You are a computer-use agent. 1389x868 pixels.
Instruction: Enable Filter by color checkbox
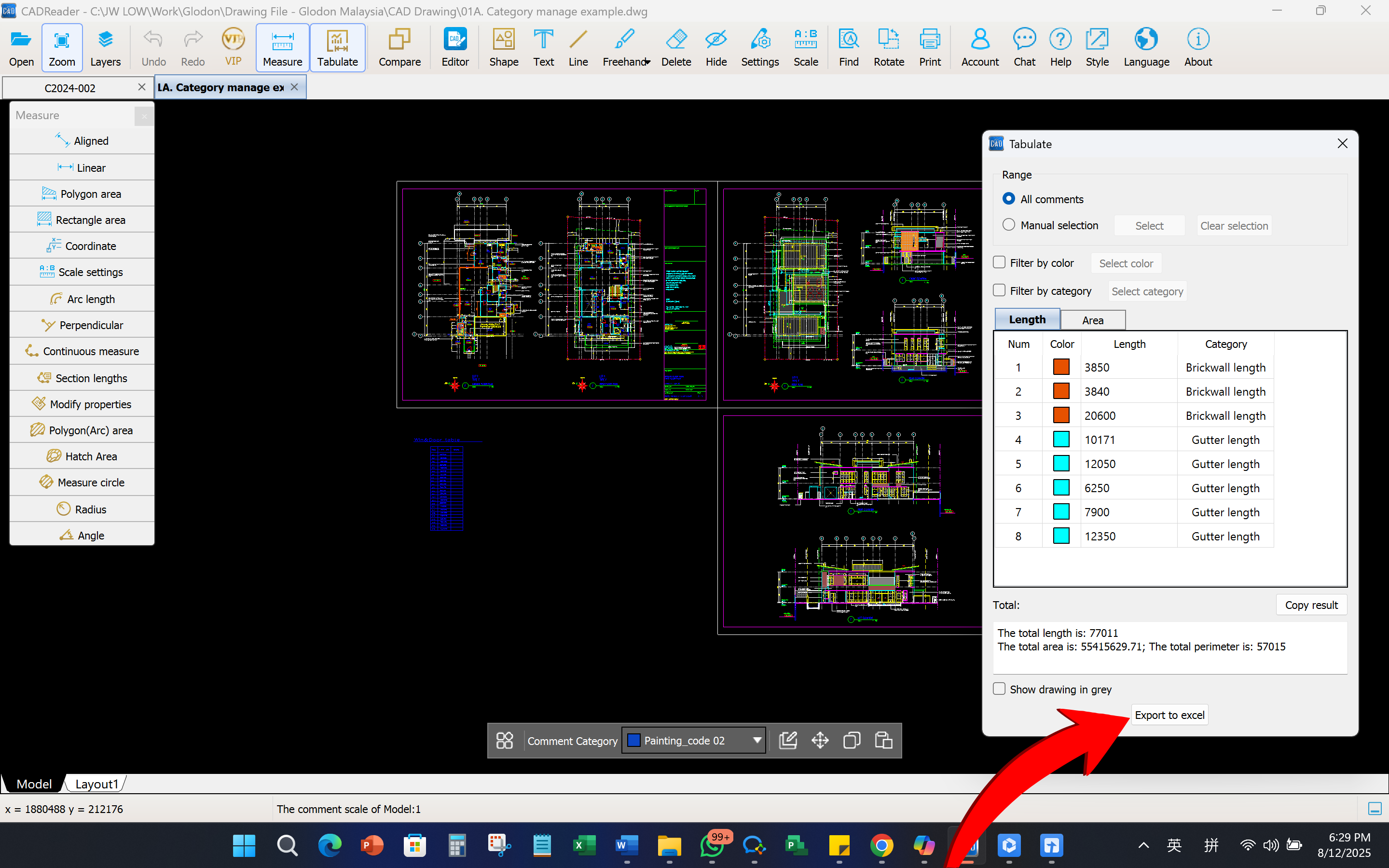(x=999, y=262)
